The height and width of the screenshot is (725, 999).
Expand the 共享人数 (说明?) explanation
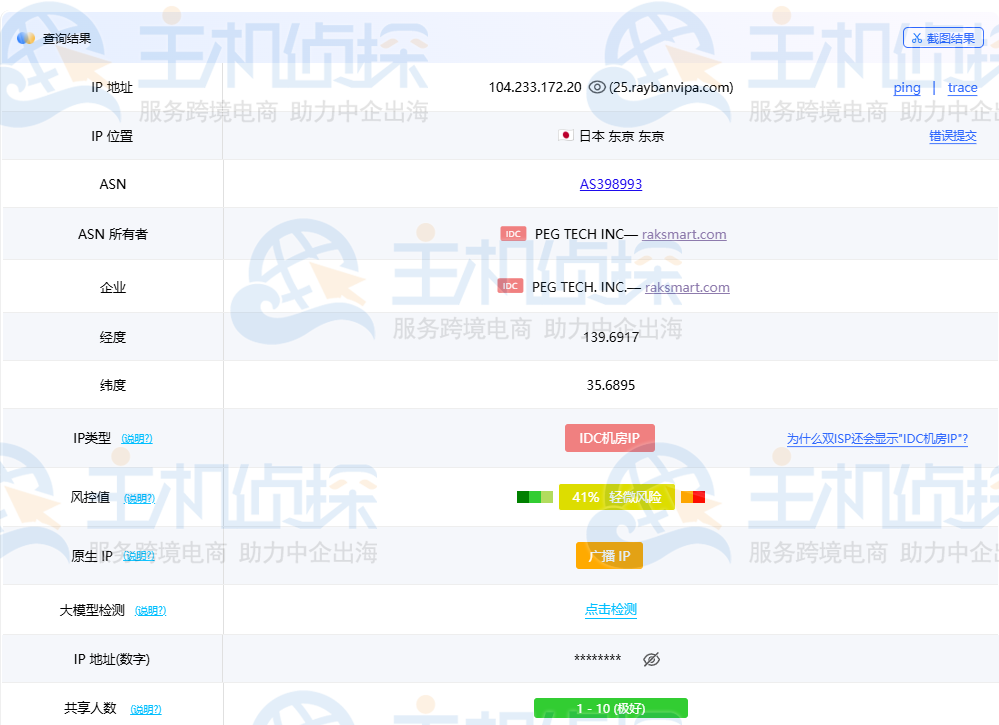145,708
